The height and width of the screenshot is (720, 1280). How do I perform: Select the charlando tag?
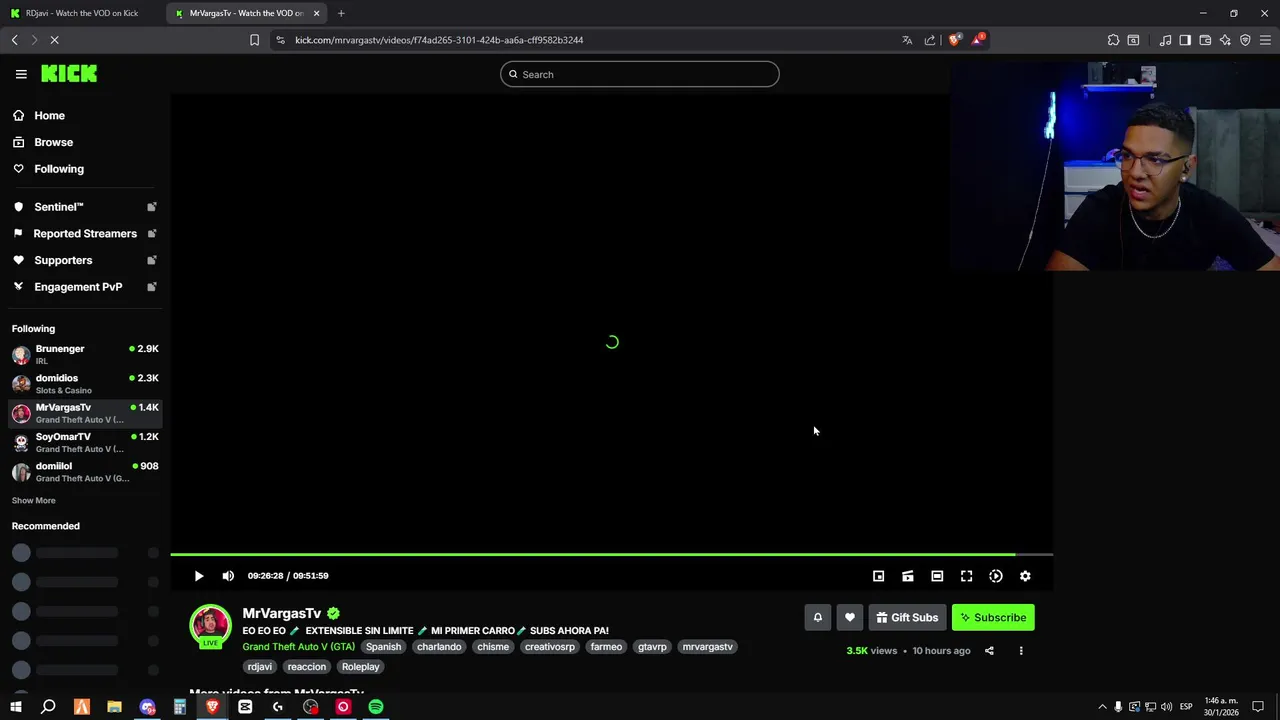click(x=439, y=647)
